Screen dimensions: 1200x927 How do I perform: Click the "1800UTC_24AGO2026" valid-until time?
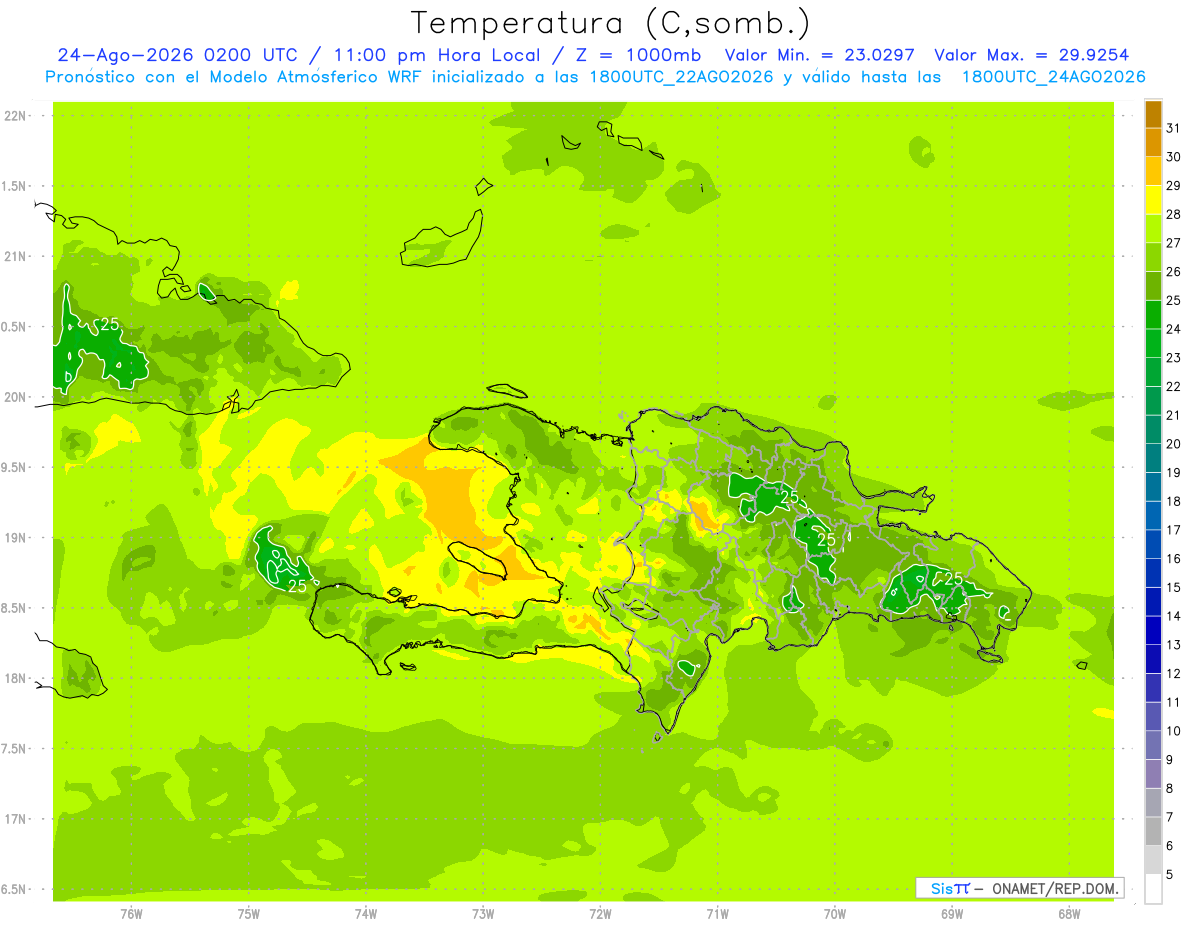[1053, 77]
